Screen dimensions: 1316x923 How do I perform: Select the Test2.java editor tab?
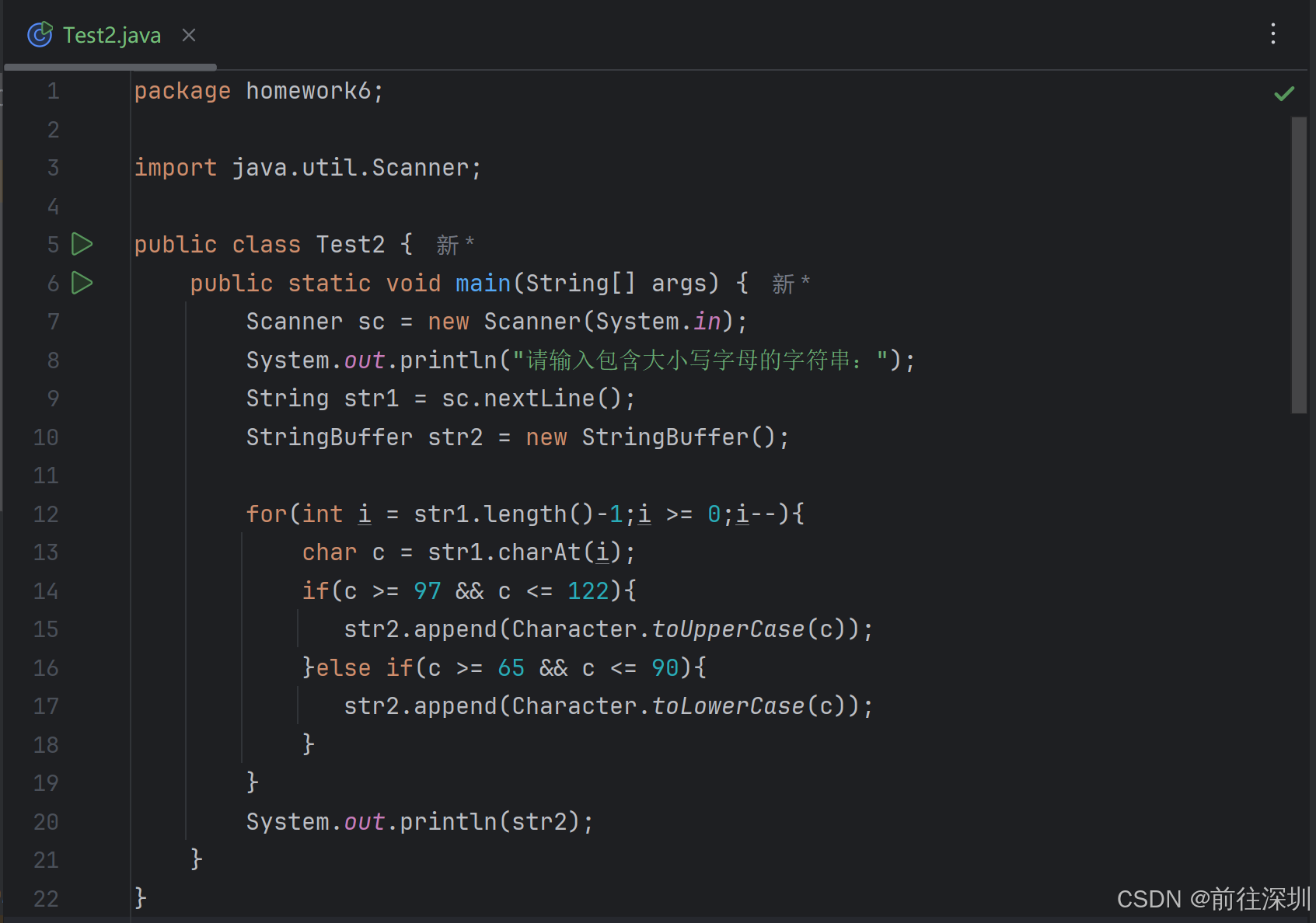(111, 35)
